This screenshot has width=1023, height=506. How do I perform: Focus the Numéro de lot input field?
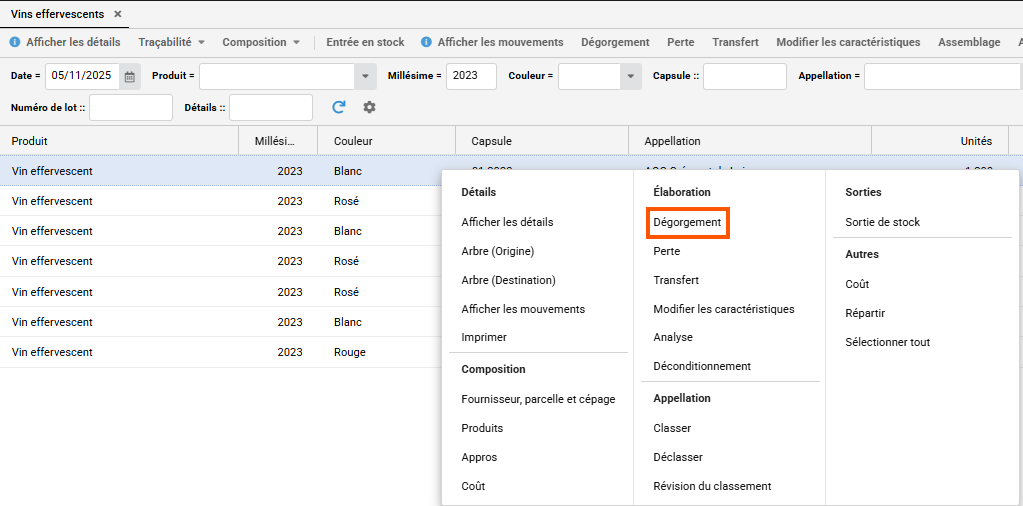coord(131,107)
